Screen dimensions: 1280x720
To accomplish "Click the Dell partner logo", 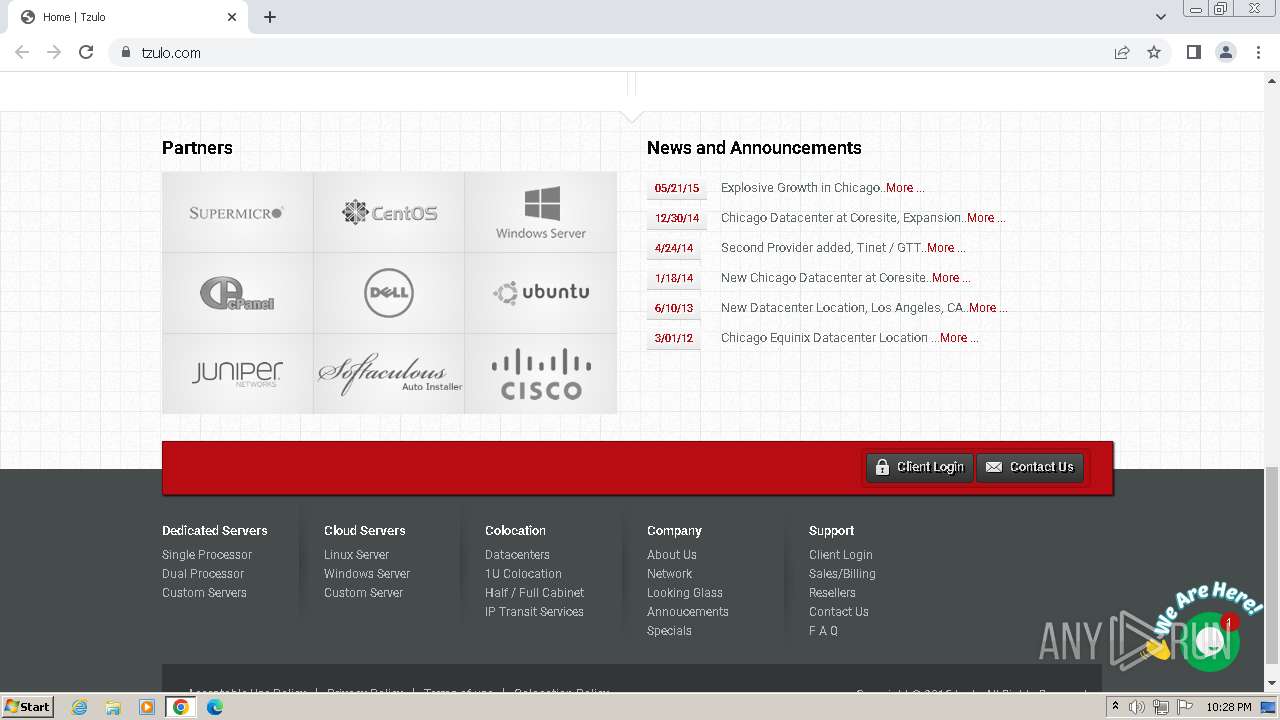I will (389, 293).
